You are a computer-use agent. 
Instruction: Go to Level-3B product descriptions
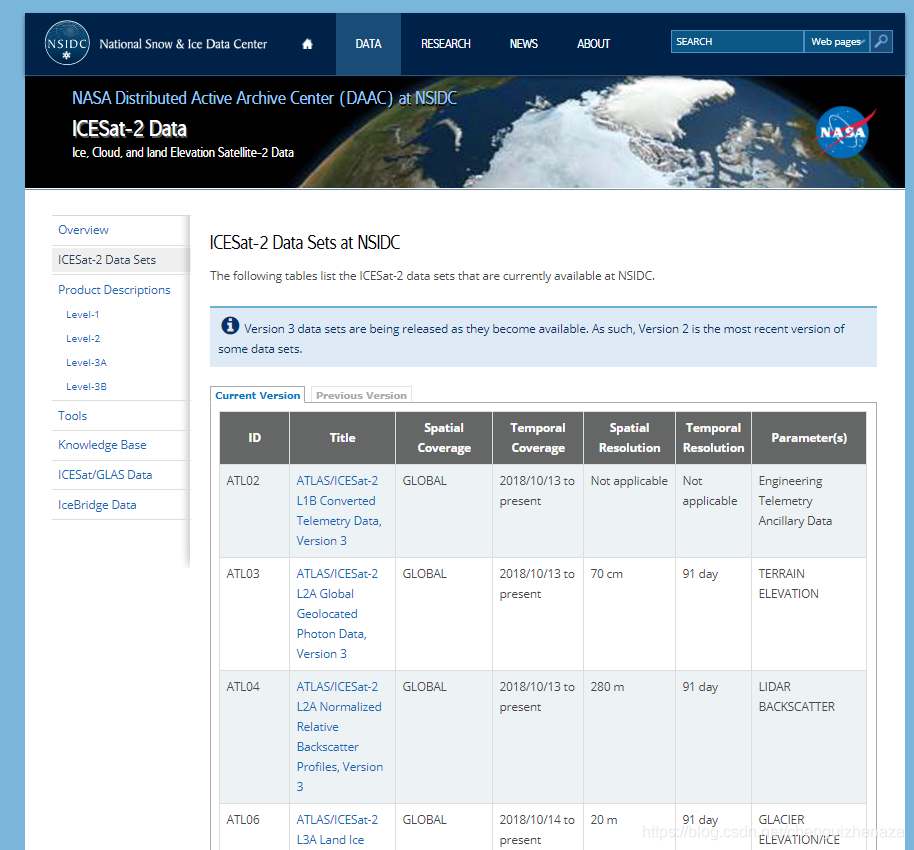pyautogui.click(x=86, y=387)
